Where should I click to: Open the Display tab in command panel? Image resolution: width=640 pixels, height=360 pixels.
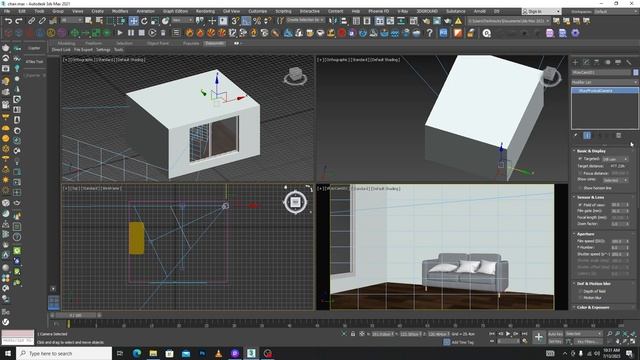618,62
